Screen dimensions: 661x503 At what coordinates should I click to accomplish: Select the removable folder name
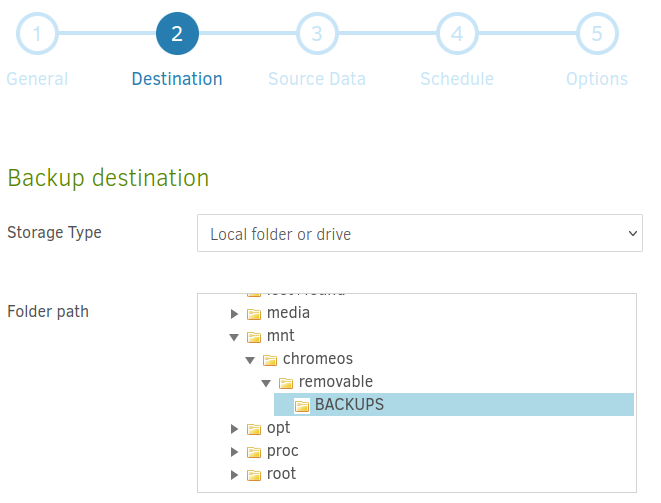click(336, 382)
